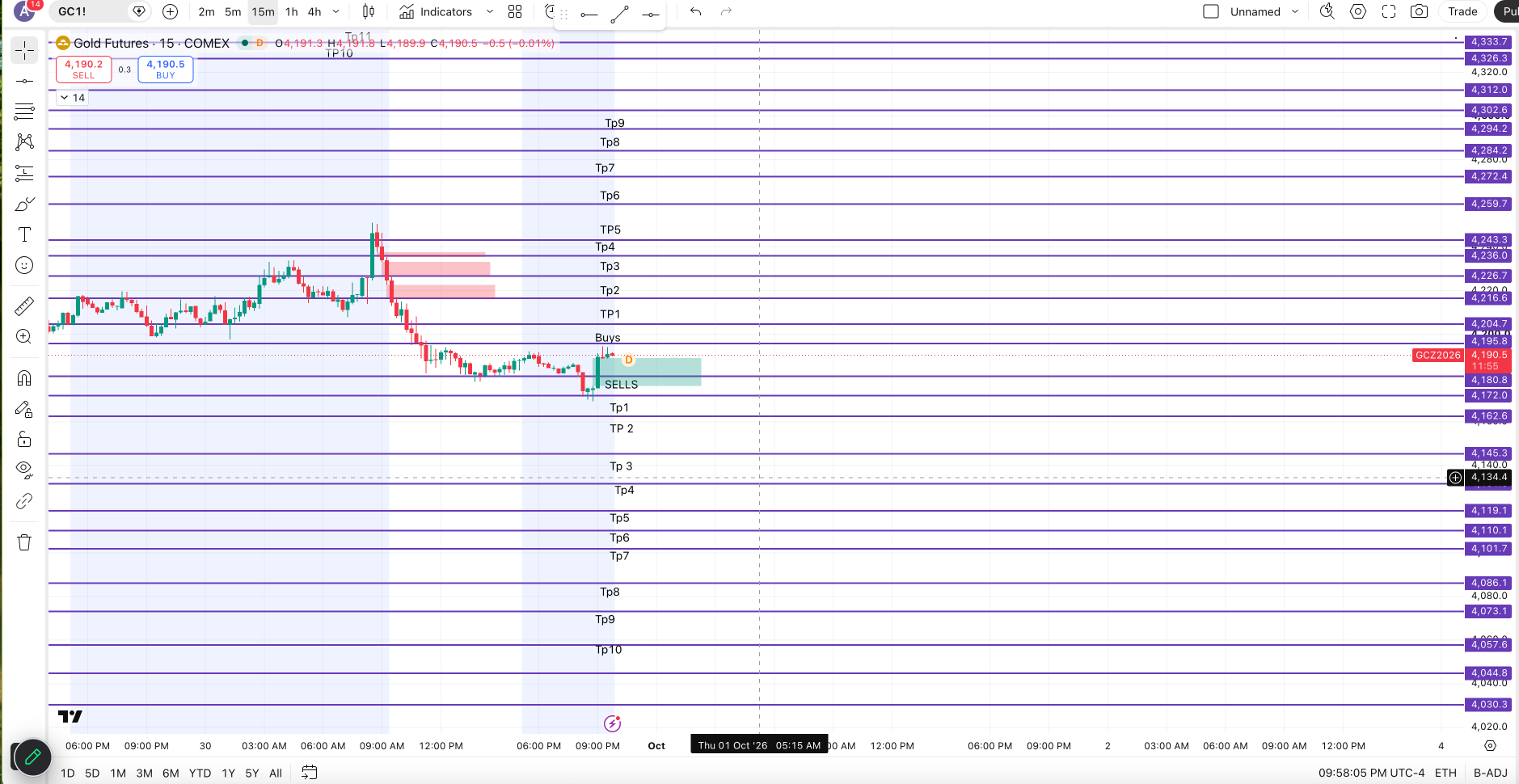This screenshot has height=784, width=1519.
Task: Lock all drawing tools
Action: click(x=25, y=439)
